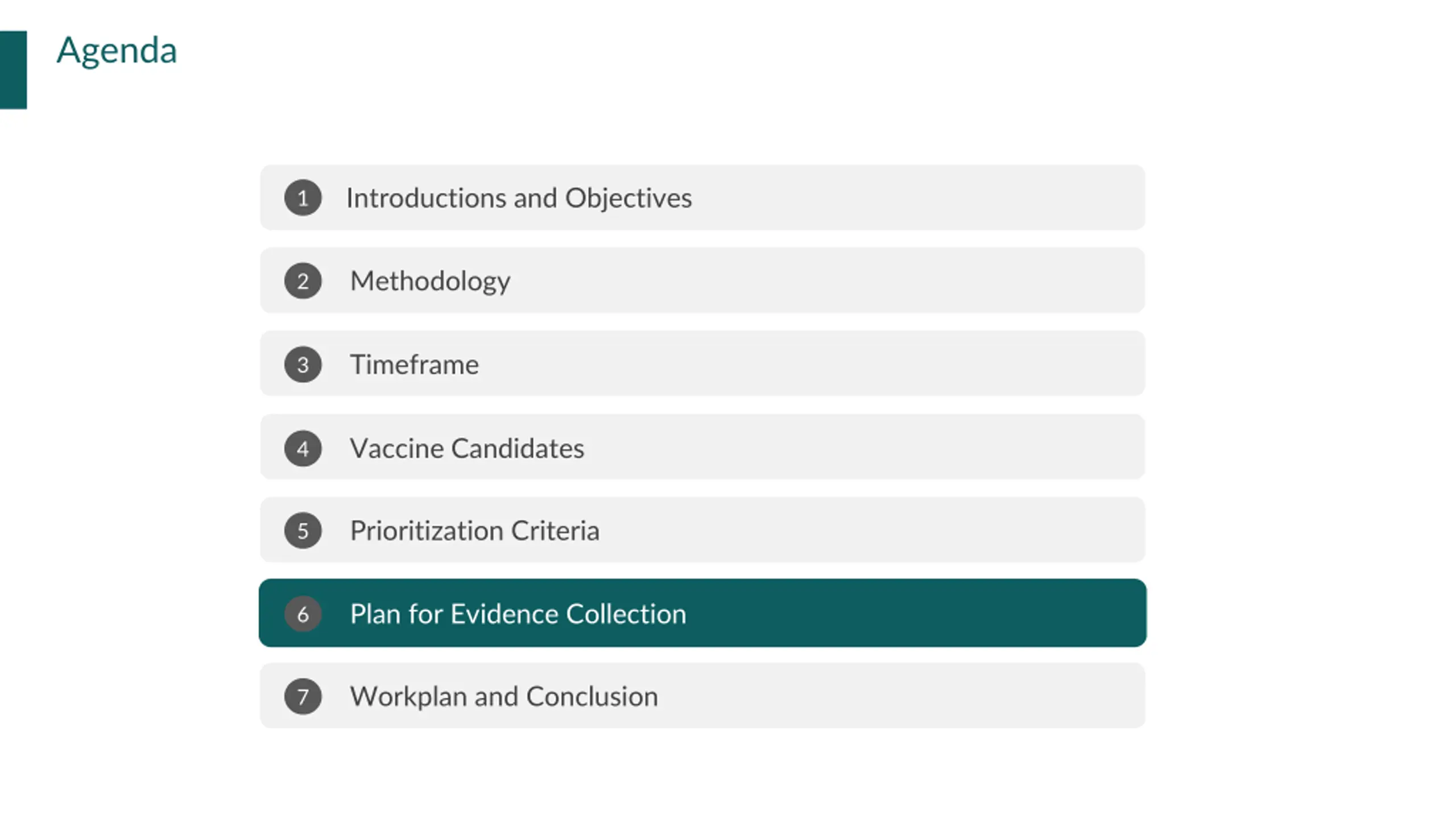Click the Agenda slide title
1456x819 pixels.
tap(117, 50)
